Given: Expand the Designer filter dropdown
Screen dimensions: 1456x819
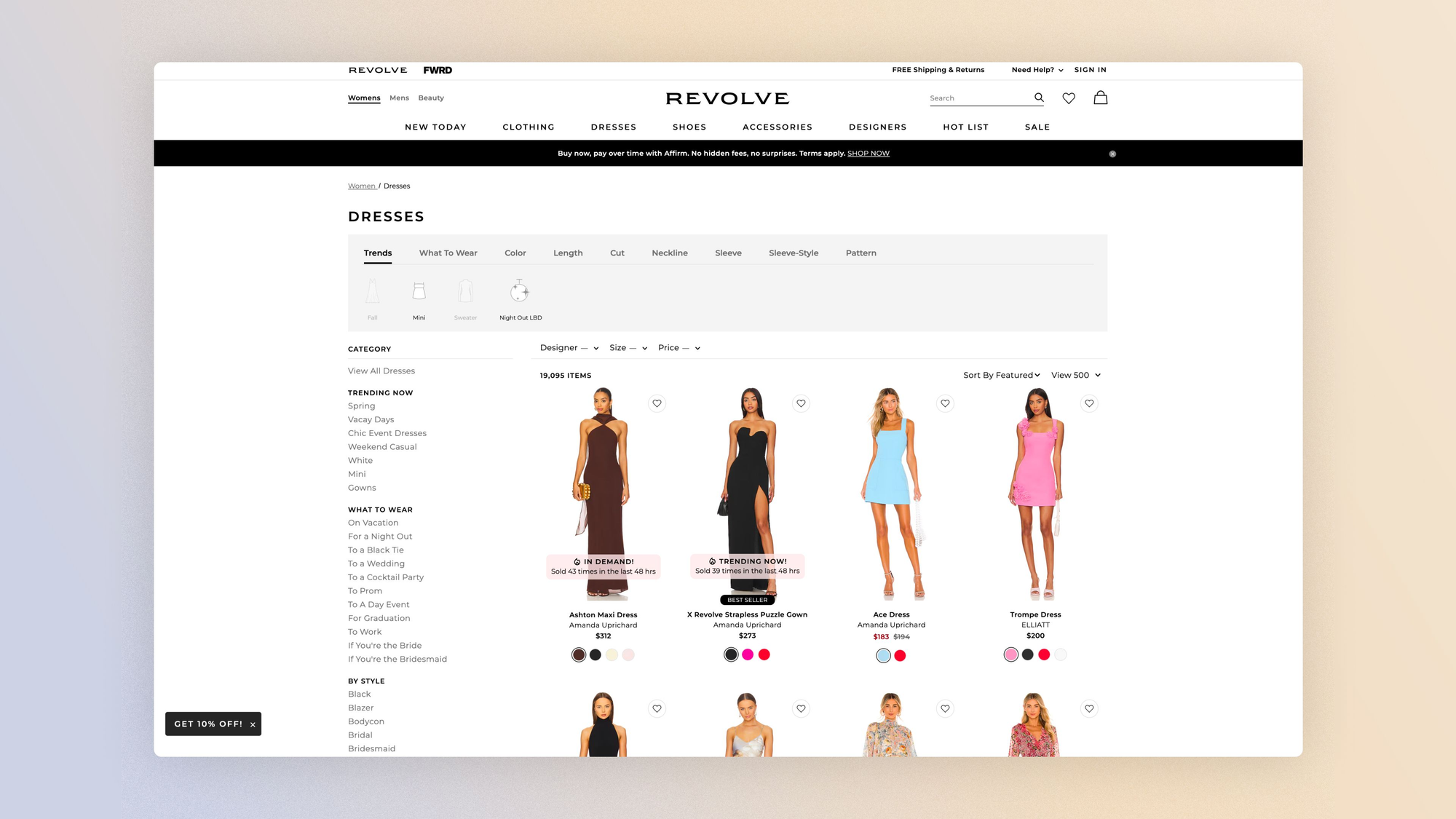Looking at the screenshot, I should pyautogui.click(x=569, y=348).
